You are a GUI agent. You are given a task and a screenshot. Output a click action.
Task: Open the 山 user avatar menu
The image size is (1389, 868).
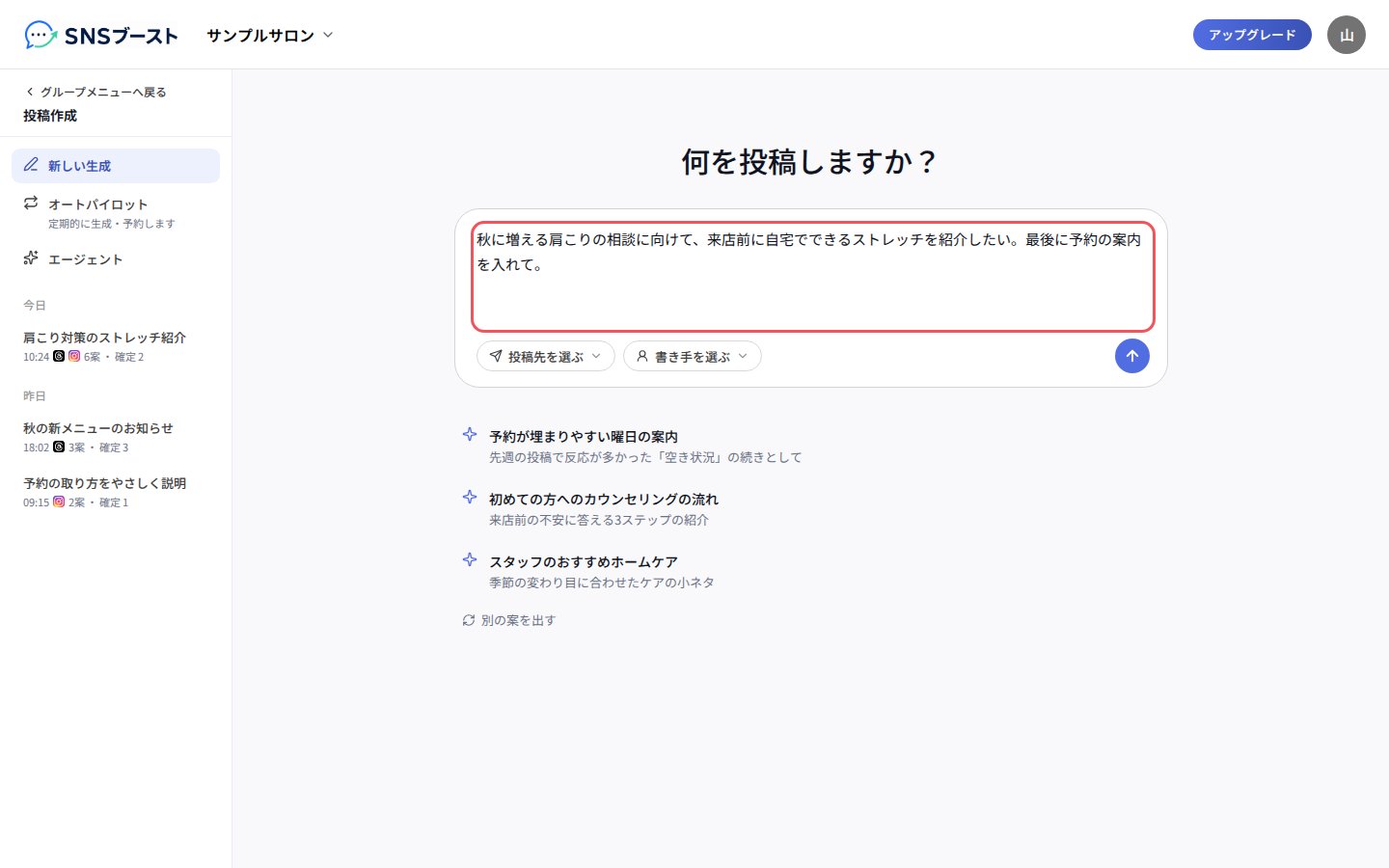click(x=1347, y=35)
